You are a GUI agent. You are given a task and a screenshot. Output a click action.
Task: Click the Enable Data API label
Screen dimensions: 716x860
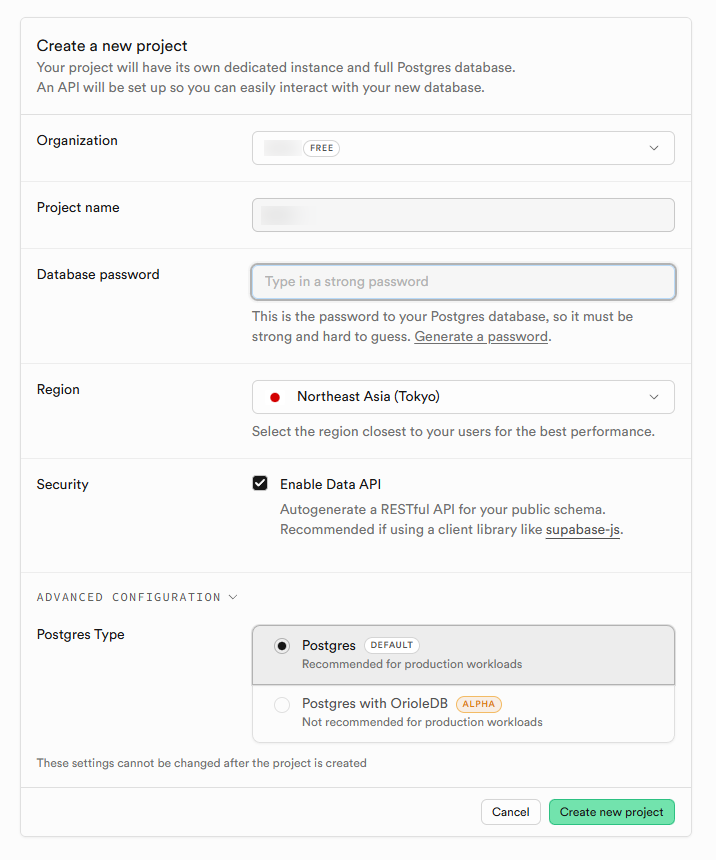tap(330, 484)
